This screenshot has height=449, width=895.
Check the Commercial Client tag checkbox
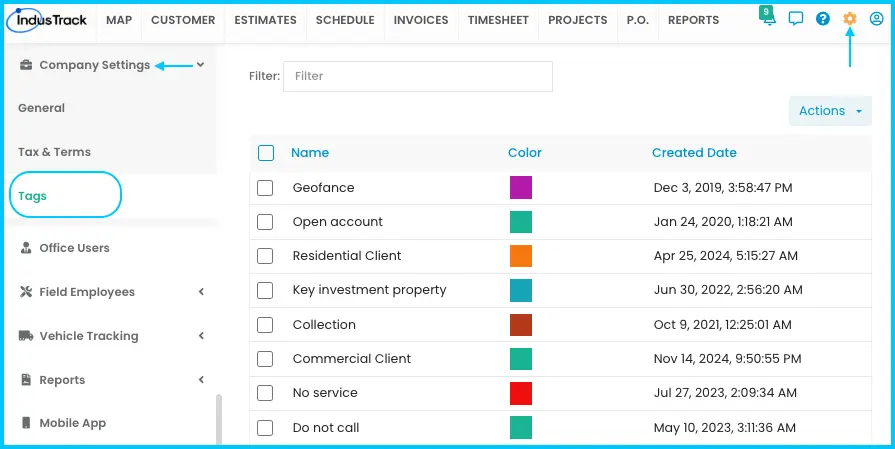pos(265,359)
